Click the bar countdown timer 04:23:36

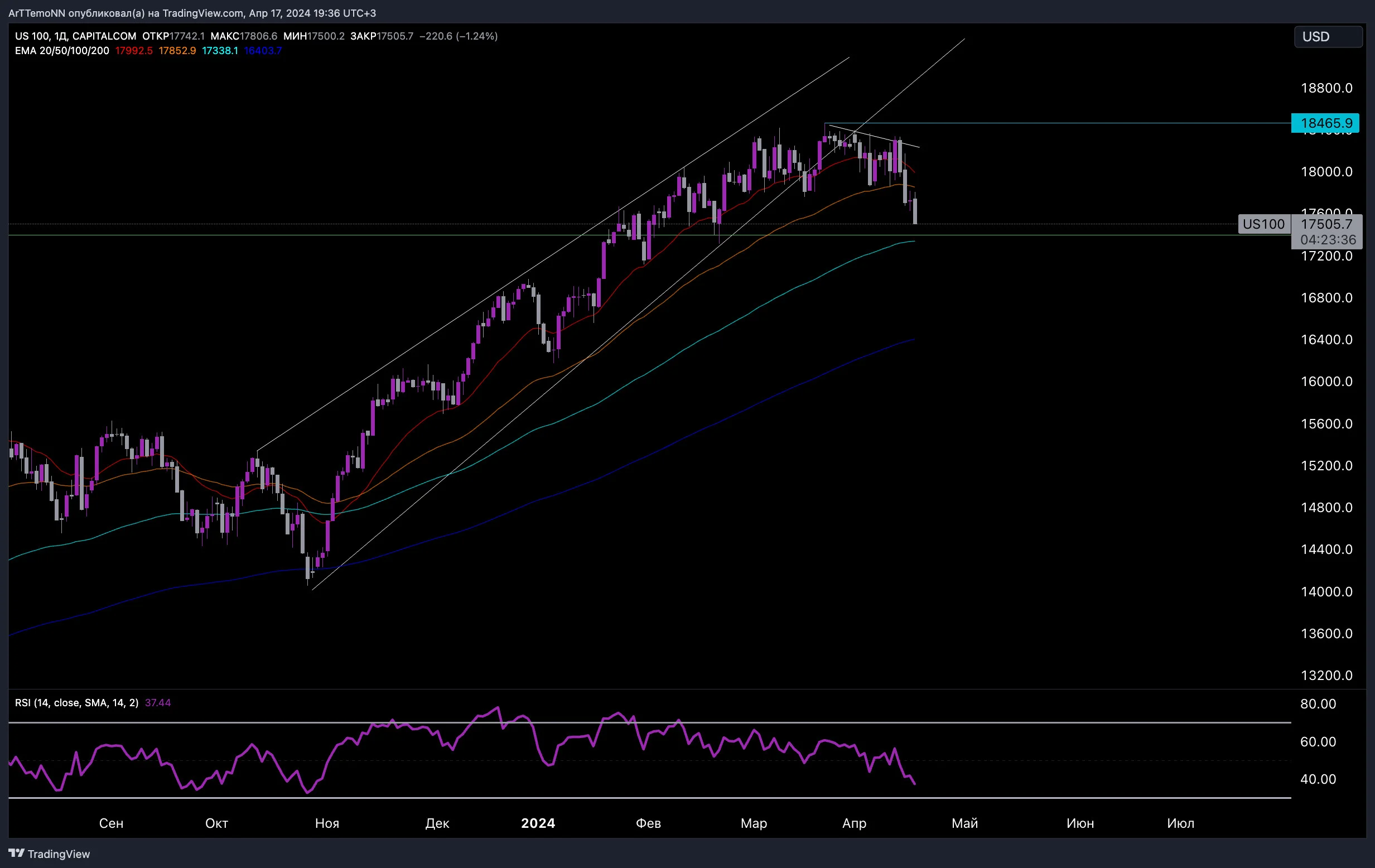pyautogui.click(x=1328, y=240)
